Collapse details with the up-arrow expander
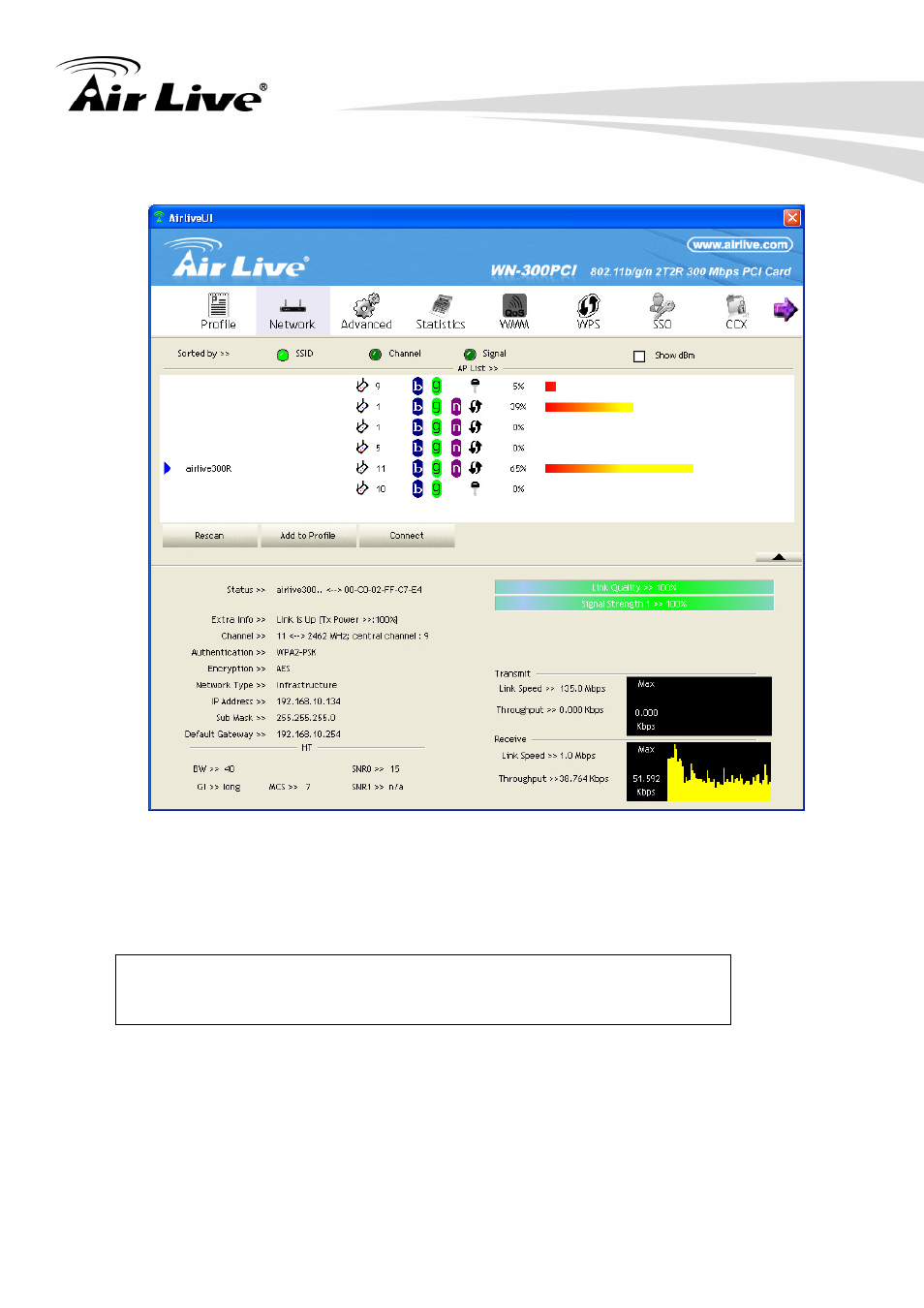The image size is (924, 1308). [x=778, y=557]
